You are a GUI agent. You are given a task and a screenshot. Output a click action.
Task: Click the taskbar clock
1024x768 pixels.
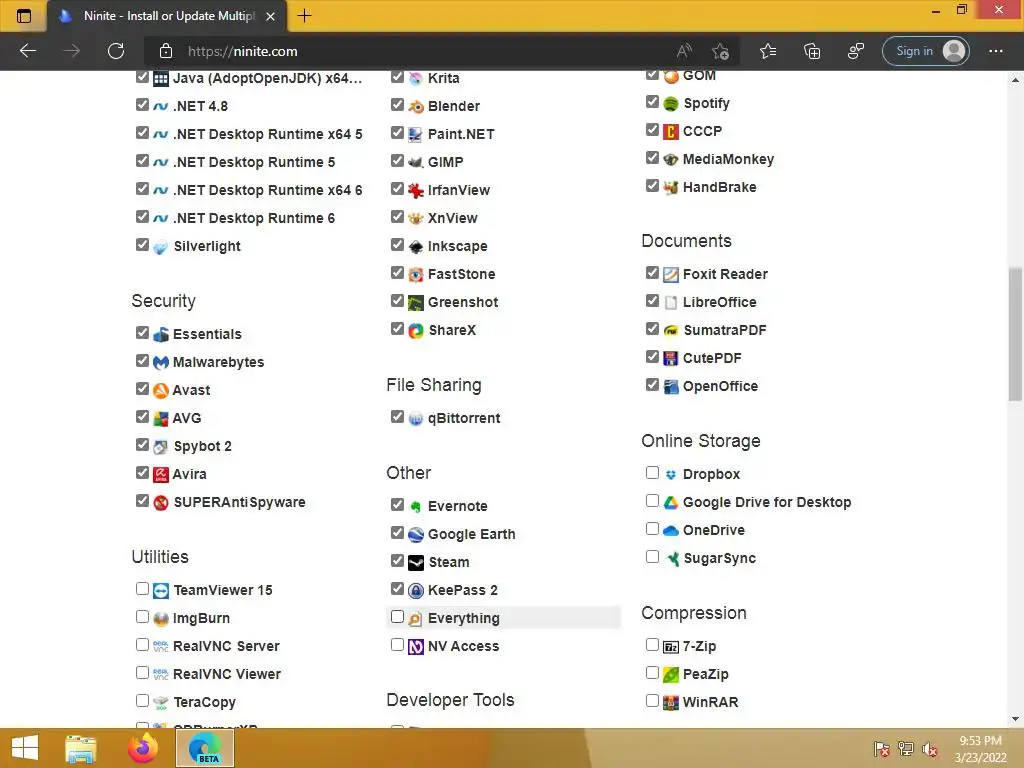(980, 749)
